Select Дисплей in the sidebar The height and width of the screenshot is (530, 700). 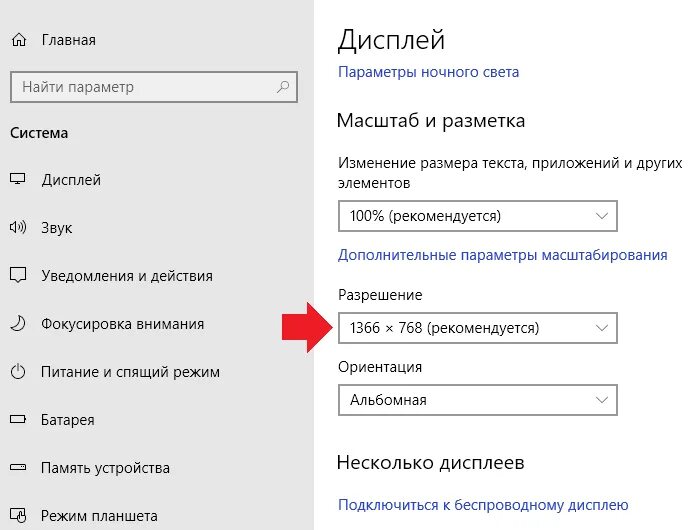tap(71, 180)
